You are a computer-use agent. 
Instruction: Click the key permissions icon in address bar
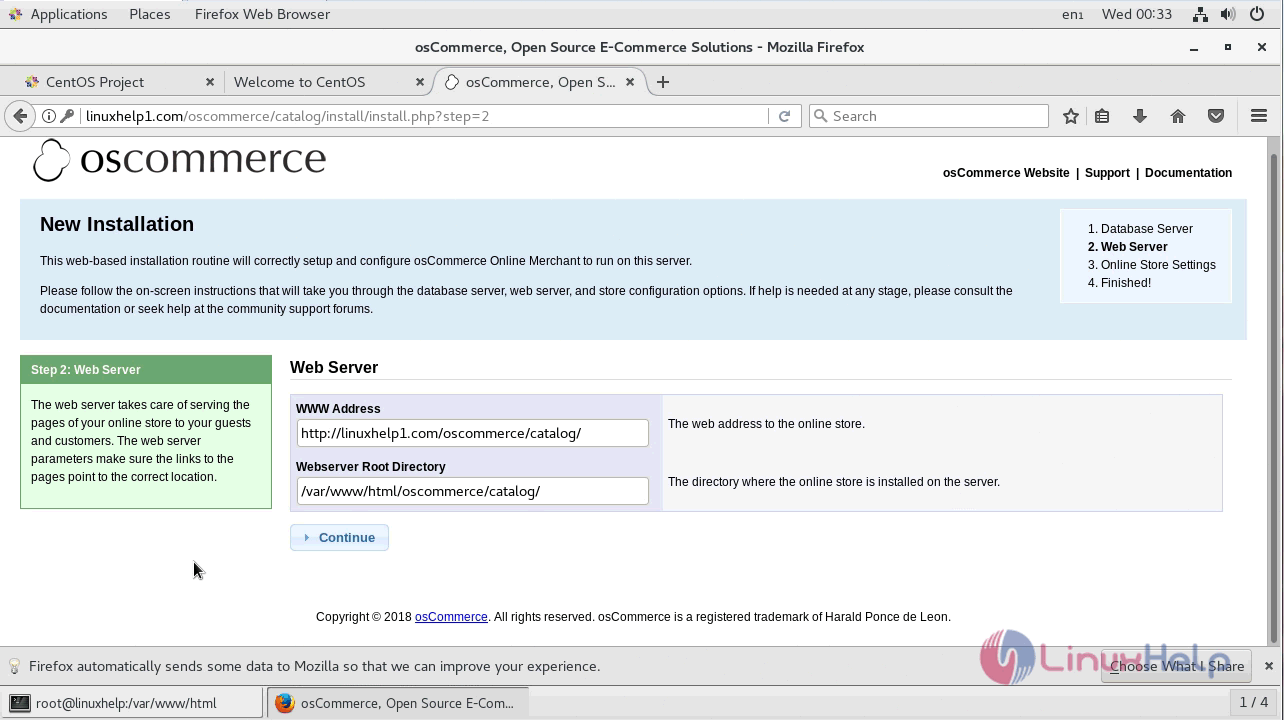coord(67,116)
